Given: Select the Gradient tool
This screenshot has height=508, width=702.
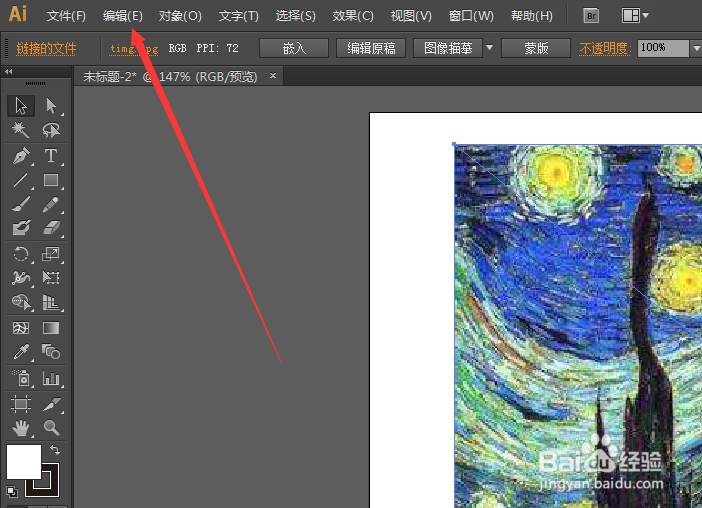Looking at the screenshot, I should coord(51,328).
